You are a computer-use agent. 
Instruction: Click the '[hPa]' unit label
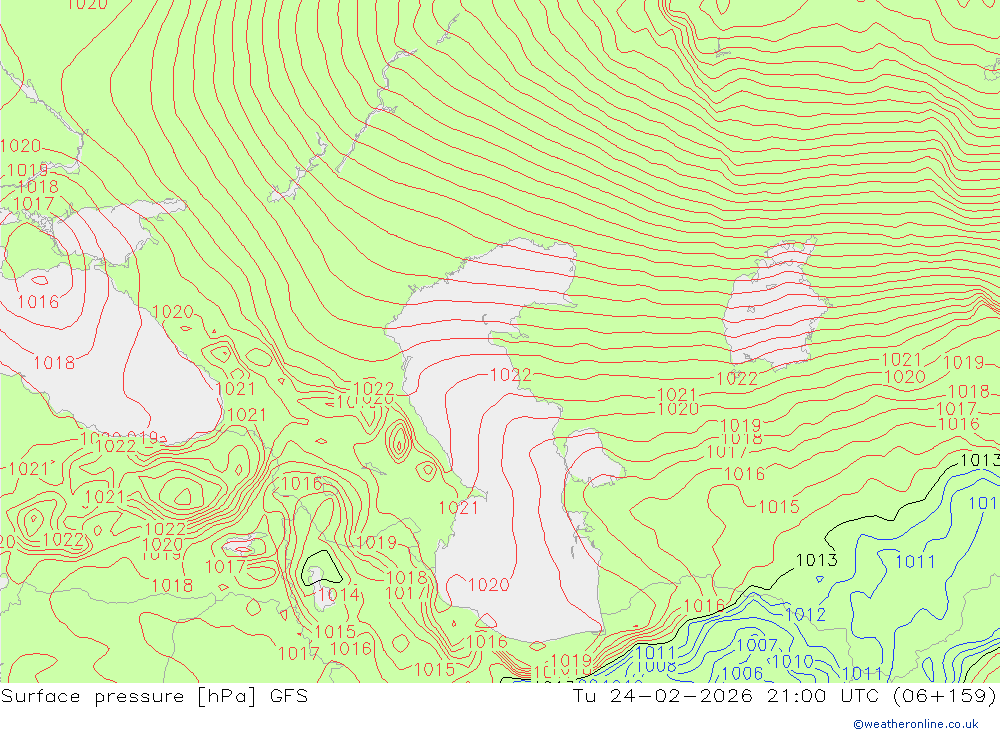[226, 696]
